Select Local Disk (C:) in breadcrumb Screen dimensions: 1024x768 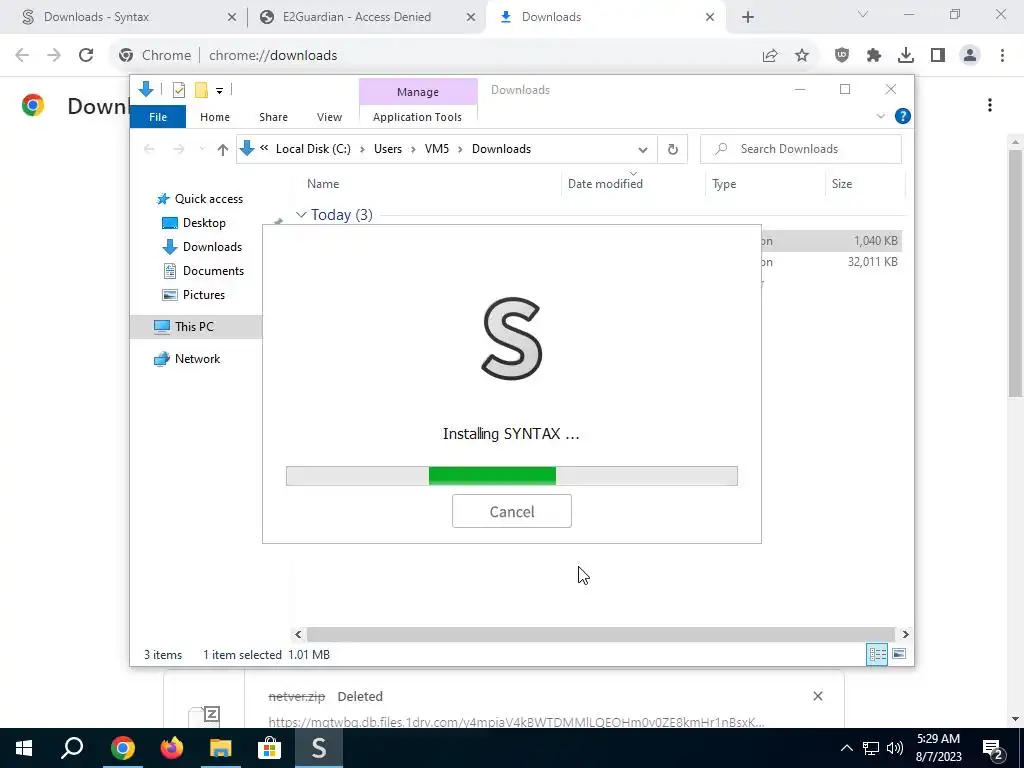click(x=313, y=149)
